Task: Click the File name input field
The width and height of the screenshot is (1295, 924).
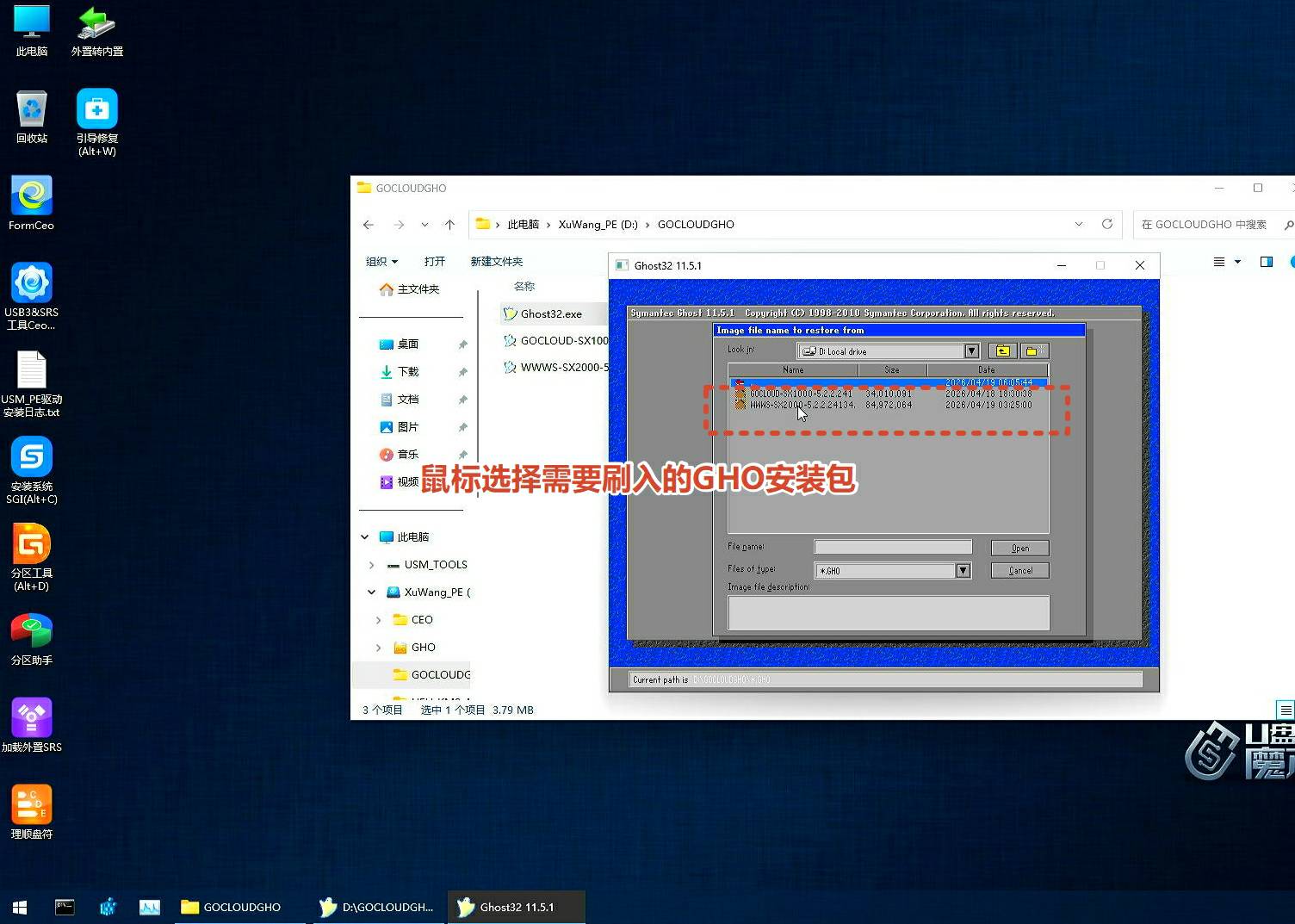Action: pyautogui.click(x=893, y=547)
